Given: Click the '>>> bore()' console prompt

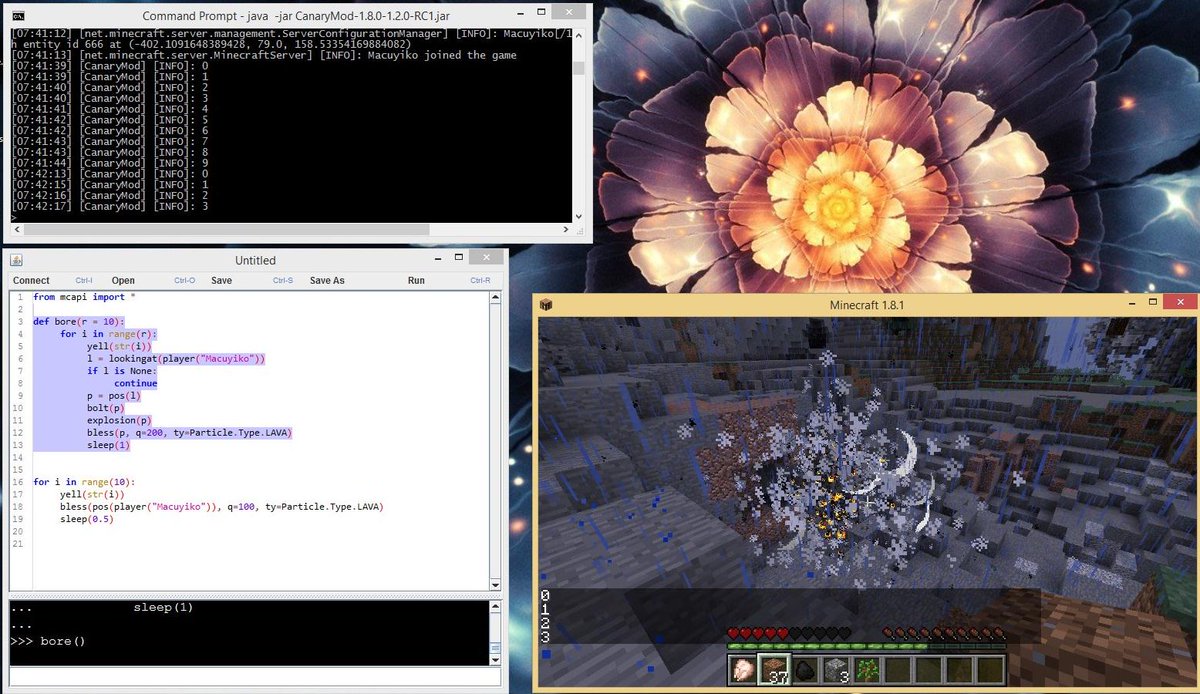Looking at the screenshot, I should (x=47, y=641).
